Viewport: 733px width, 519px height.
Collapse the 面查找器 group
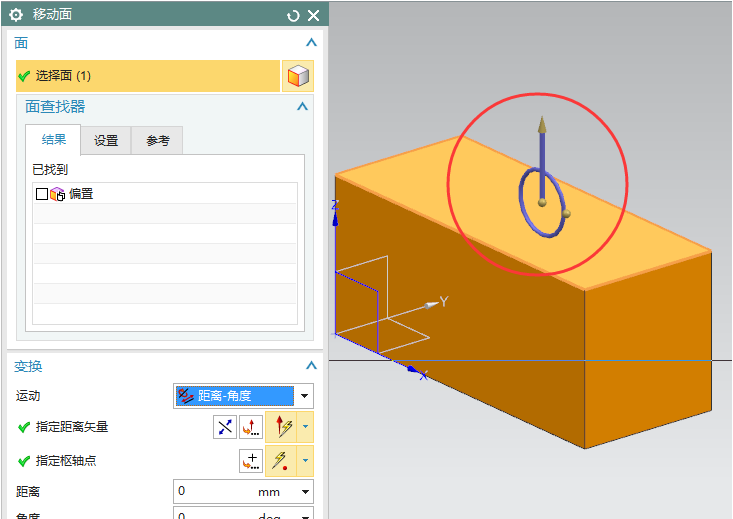[x=302, y=107]
